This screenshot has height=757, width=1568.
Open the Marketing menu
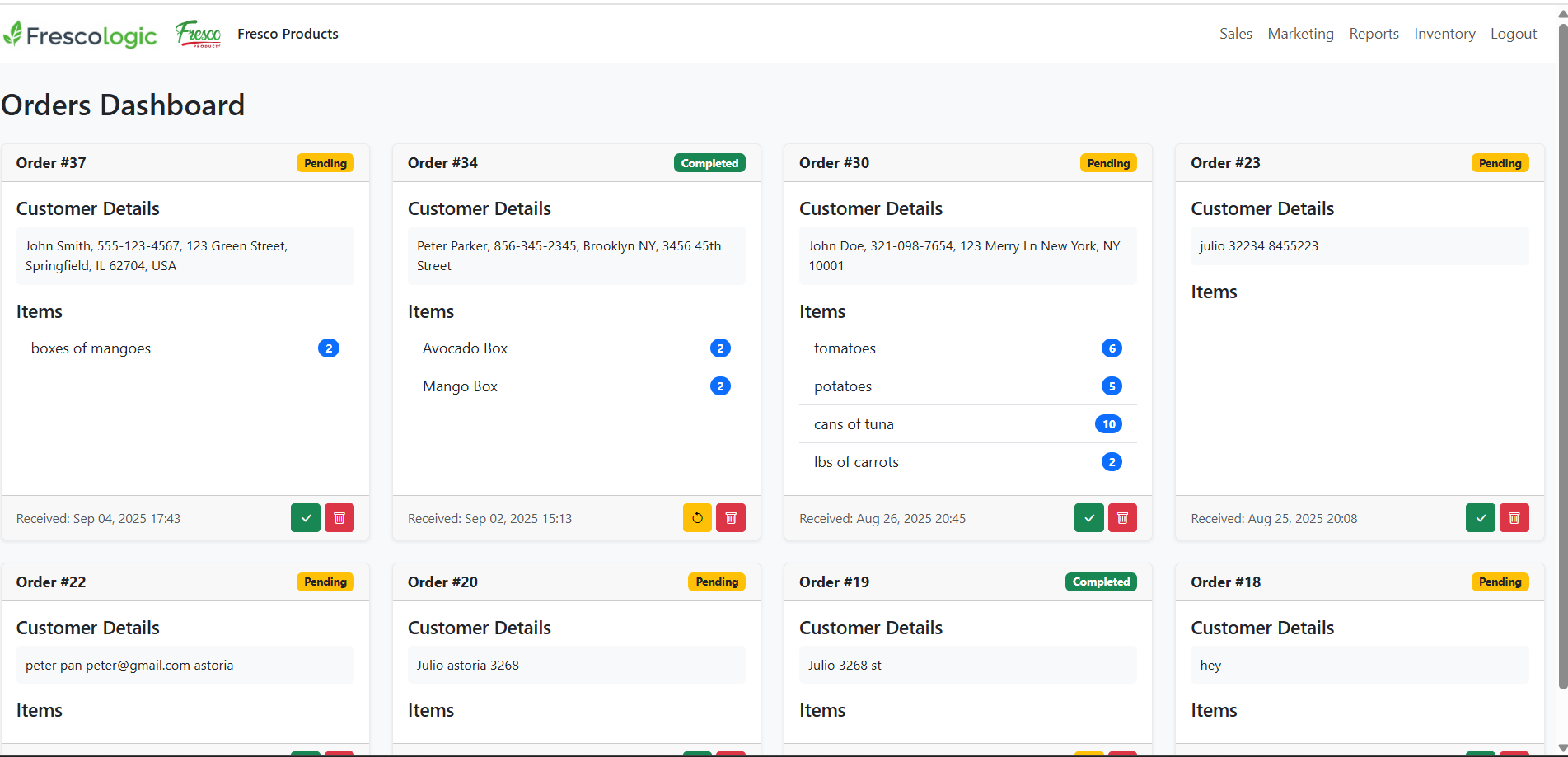click(x=1300, y=34)
